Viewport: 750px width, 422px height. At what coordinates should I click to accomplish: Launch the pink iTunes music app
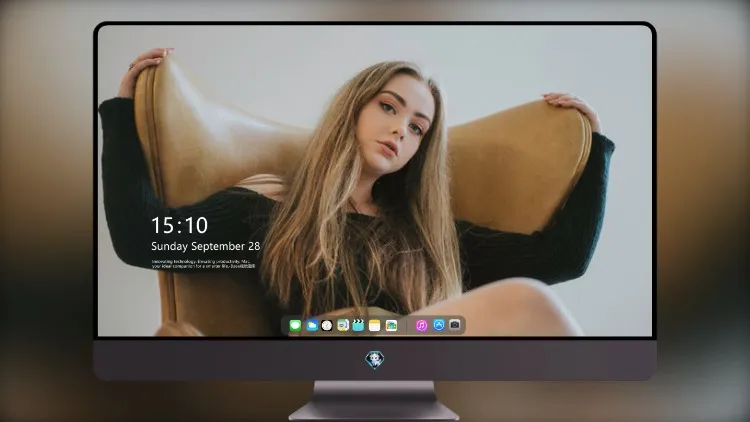pyautogui.click(x=421, y=326)
